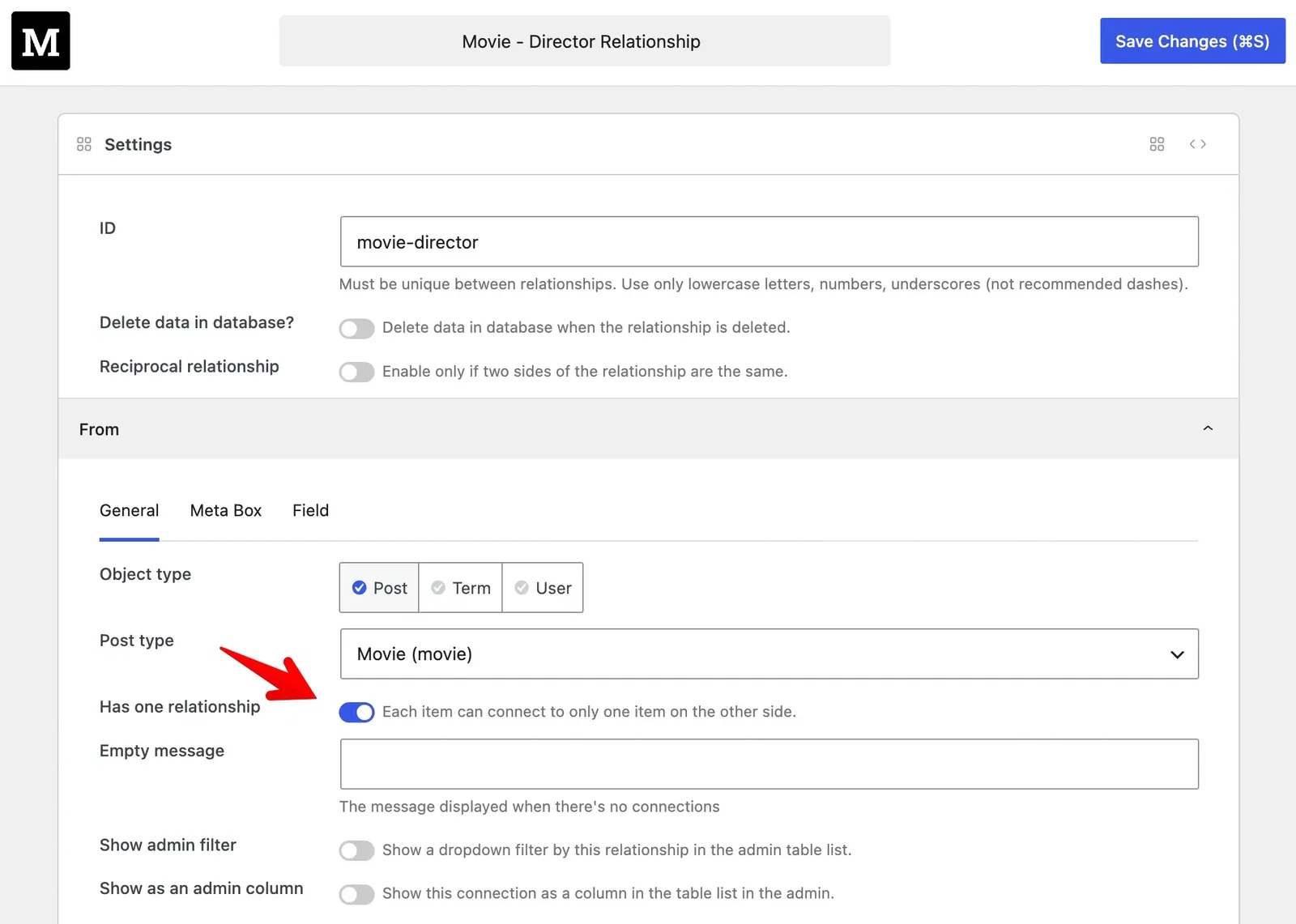This screenshot has height=924, width=1296.
Task: Open the Field tab
Action: click(x=311, y=510)
